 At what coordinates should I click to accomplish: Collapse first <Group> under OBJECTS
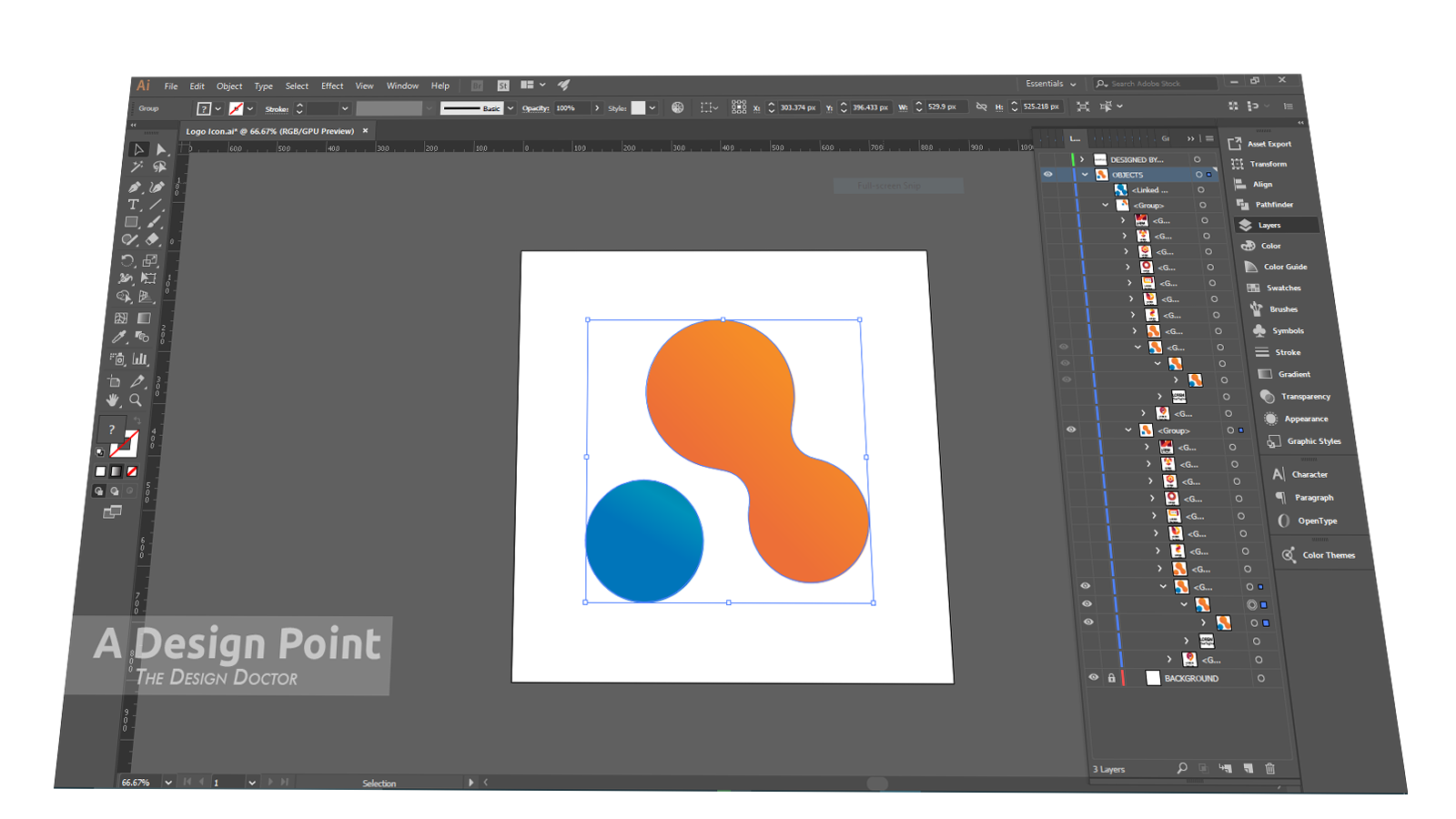point(1106,206)
